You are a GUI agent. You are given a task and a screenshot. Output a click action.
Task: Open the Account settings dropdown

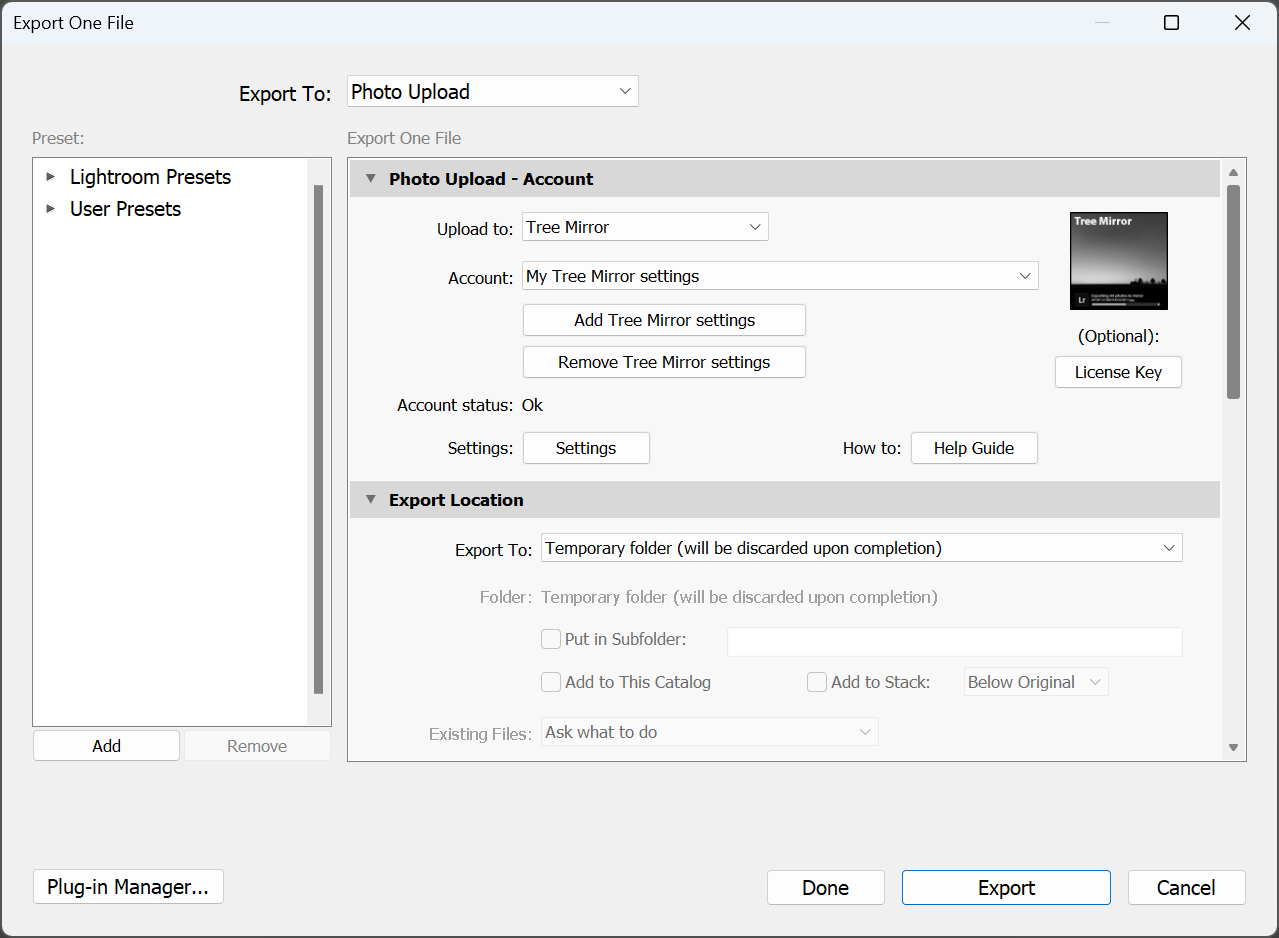pyautogui.click(x=780, y=276)
